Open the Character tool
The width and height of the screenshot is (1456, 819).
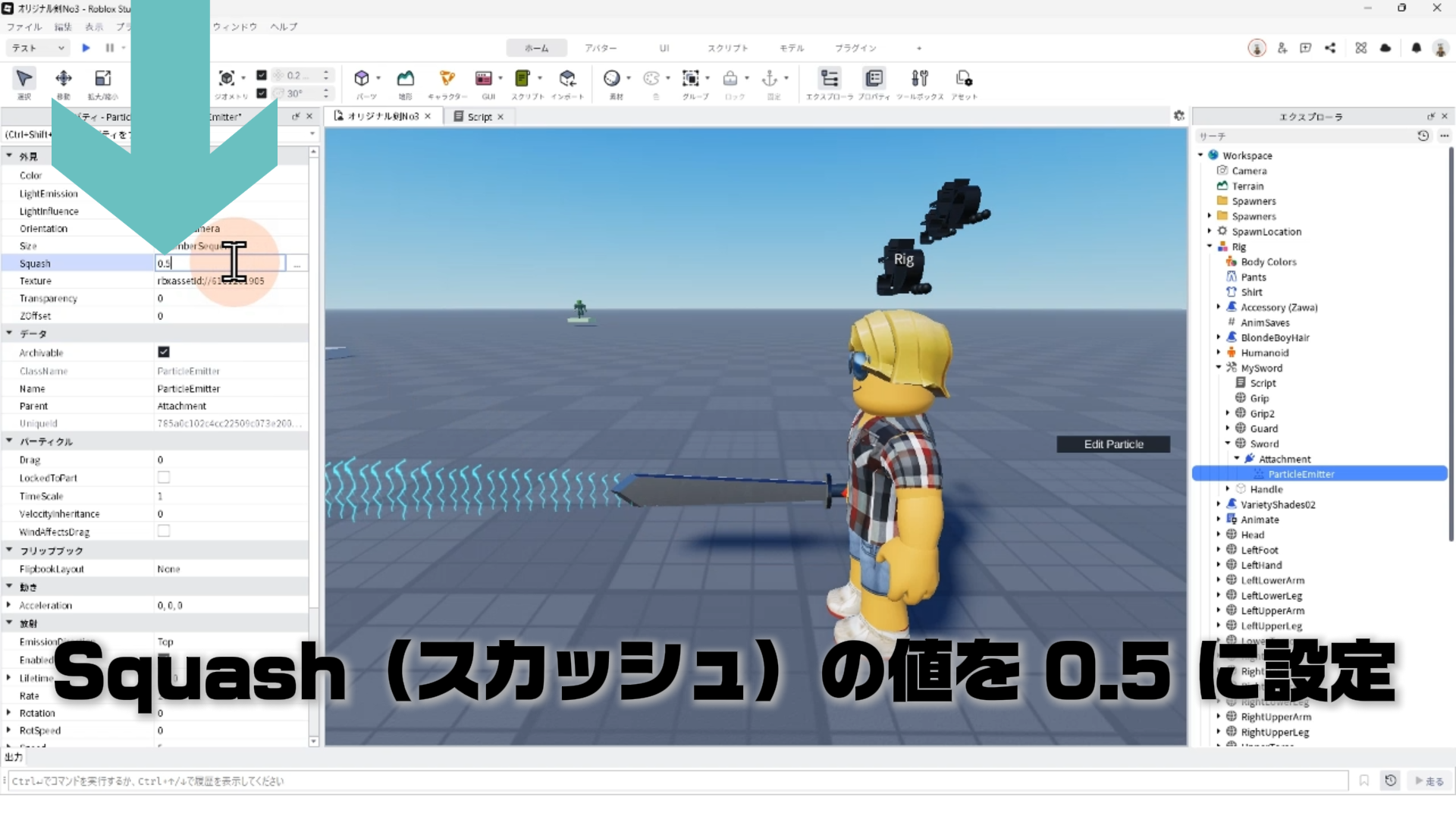(x=447, y=79)
